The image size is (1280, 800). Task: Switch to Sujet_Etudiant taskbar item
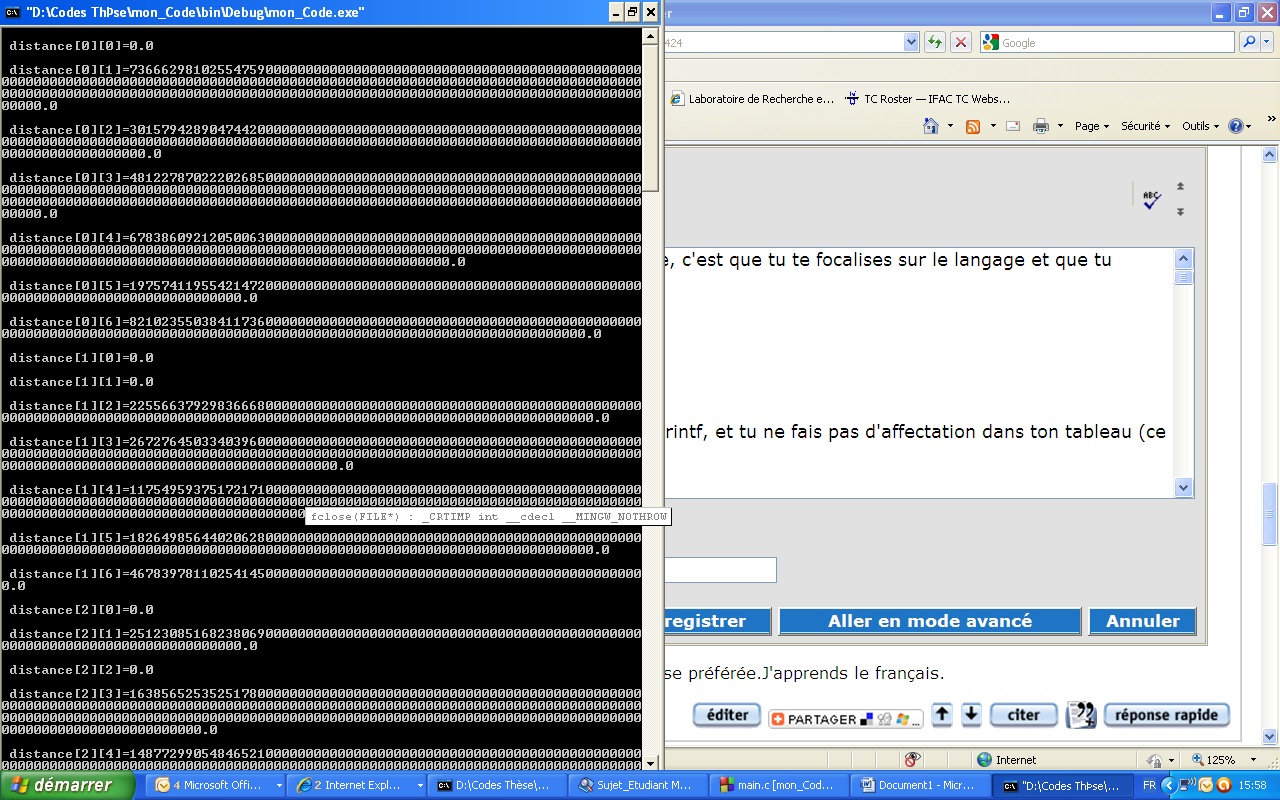639,785
